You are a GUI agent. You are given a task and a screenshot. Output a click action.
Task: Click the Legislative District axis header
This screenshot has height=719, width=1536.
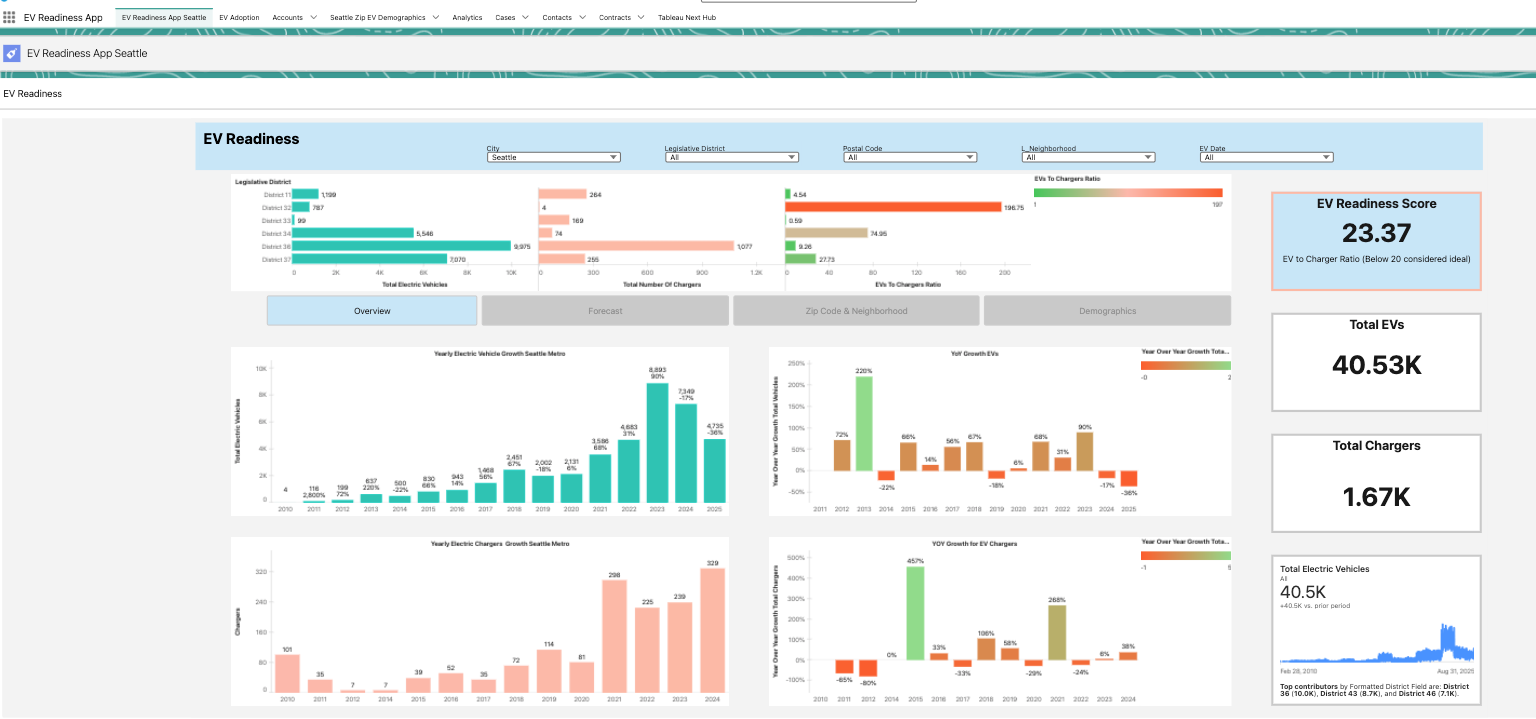pyautogui.click(x=263, y=182)
